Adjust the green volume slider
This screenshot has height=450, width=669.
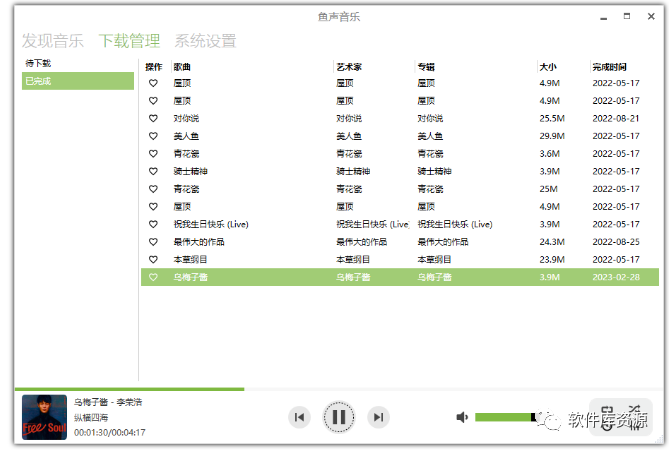click(506, 417)
